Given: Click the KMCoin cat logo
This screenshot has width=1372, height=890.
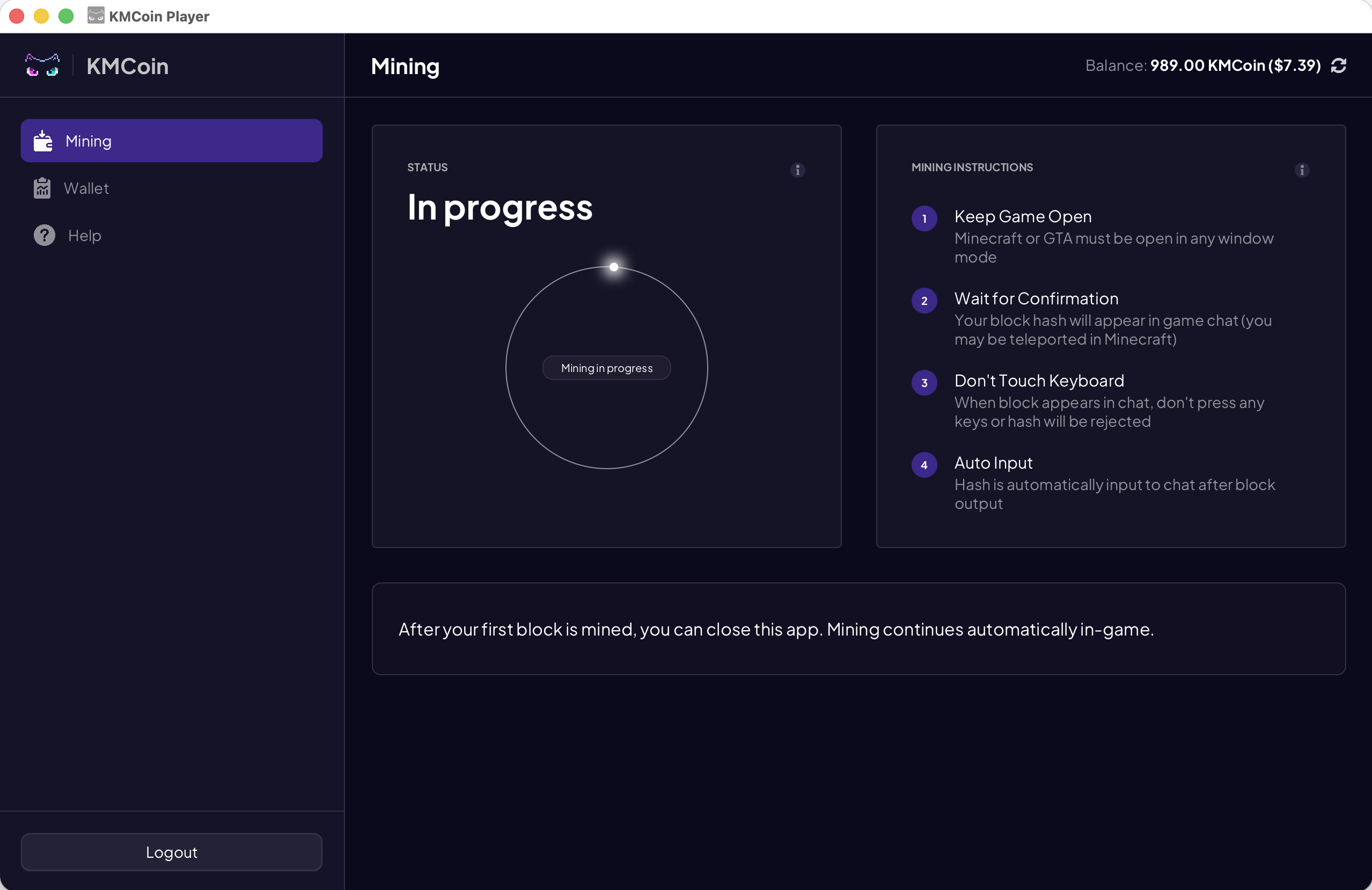Looking at the screenshot, I should point(42,65).
